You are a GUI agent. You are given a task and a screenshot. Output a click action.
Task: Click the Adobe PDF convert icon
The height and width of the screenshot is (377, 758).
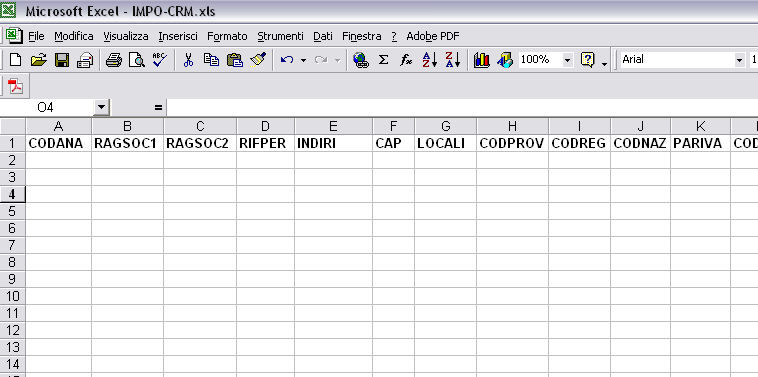[15, 87]
